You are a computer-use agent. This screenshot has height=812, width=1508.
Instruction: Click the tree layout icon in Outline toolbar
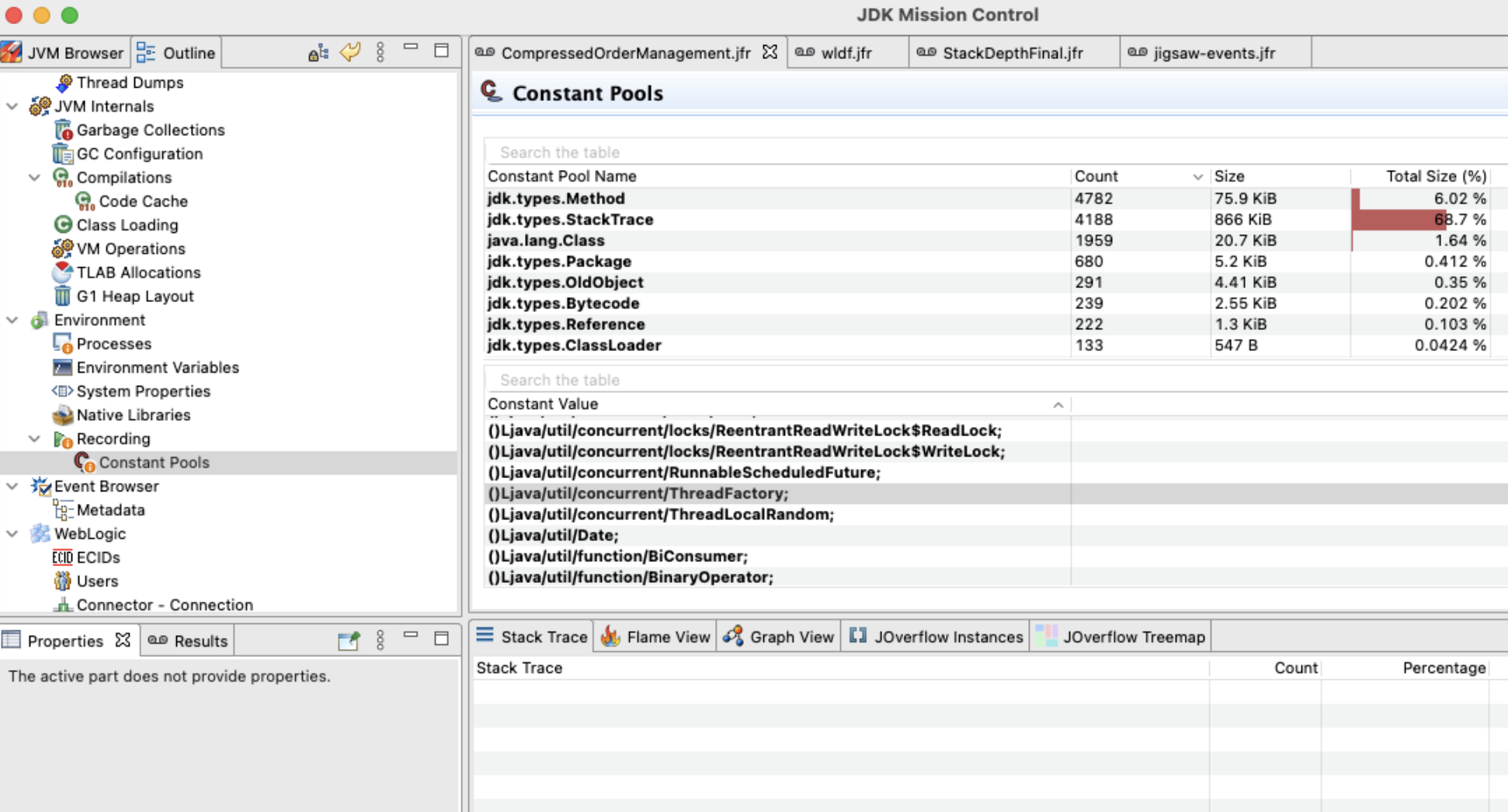point(318,52)
